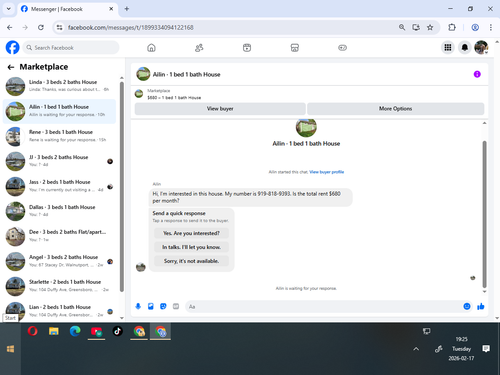The height and width of the screenshot is (375, 500).
Task: Open File Explorer from the taskbar
Action: coord(54,331)
